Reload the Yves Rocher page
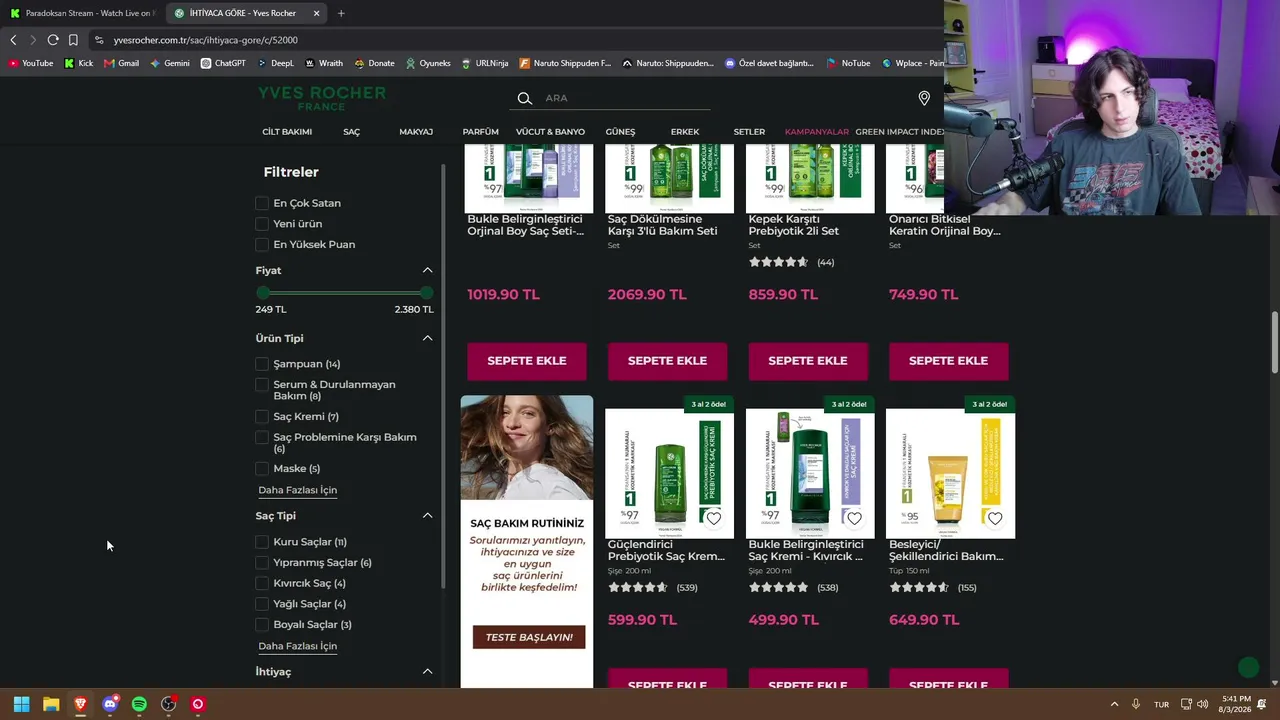Screen dimensions: 1280x720 click(x=53, y=40)
